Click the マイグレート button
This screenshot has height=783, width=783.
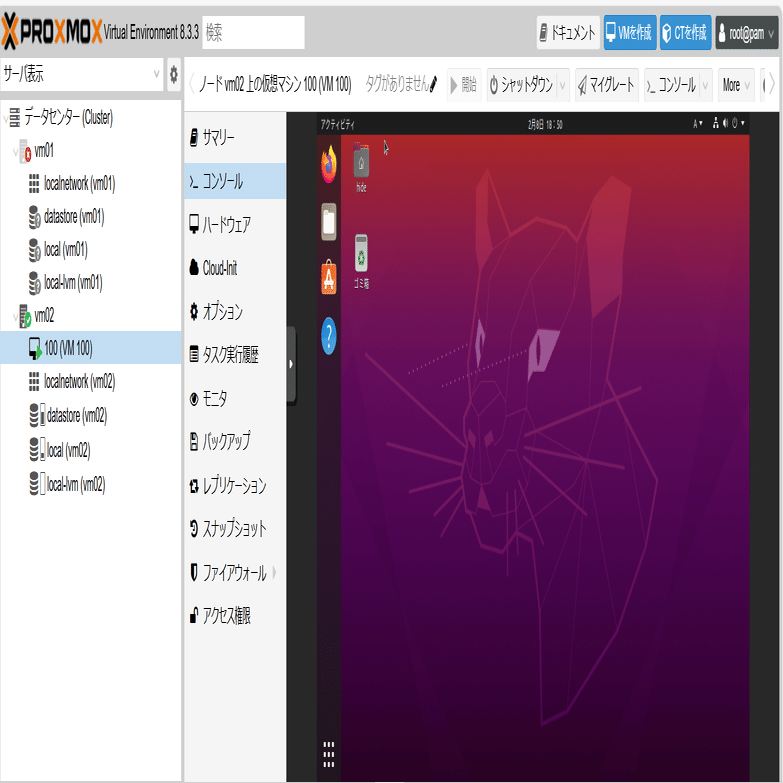[607, 85]
